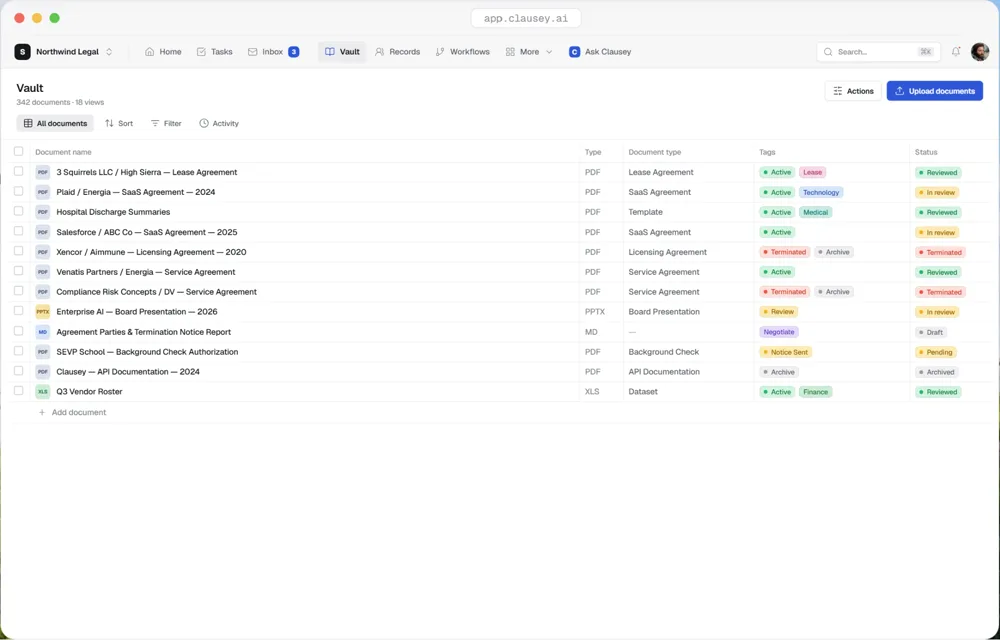Image resolution: width=1000 pixels, height=640 pixels.
Task: Check the Enterprise AI Board Presentation checkbox
Action: 18,311
